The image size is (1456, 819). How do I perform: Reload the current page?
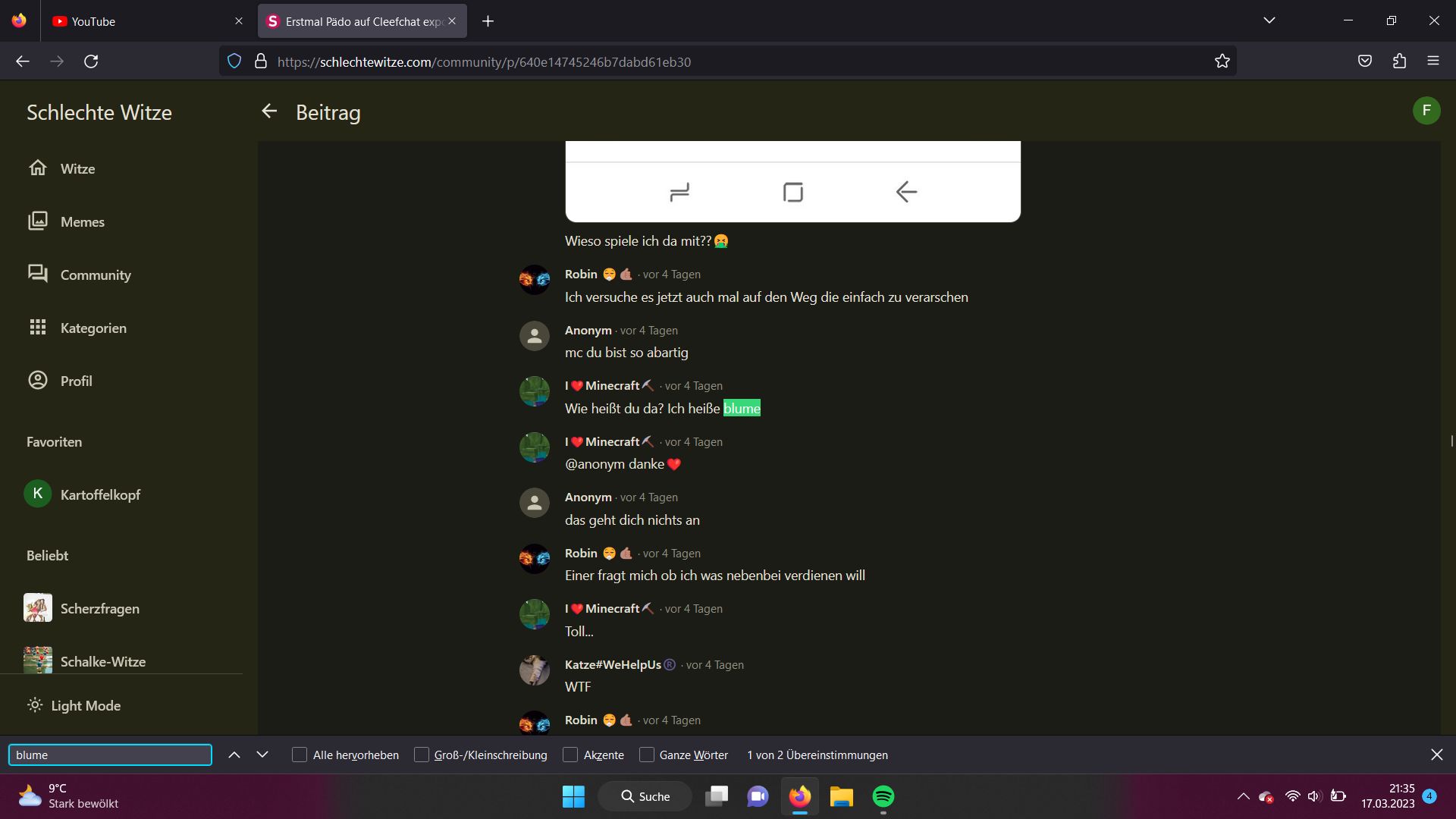(91, 61)
